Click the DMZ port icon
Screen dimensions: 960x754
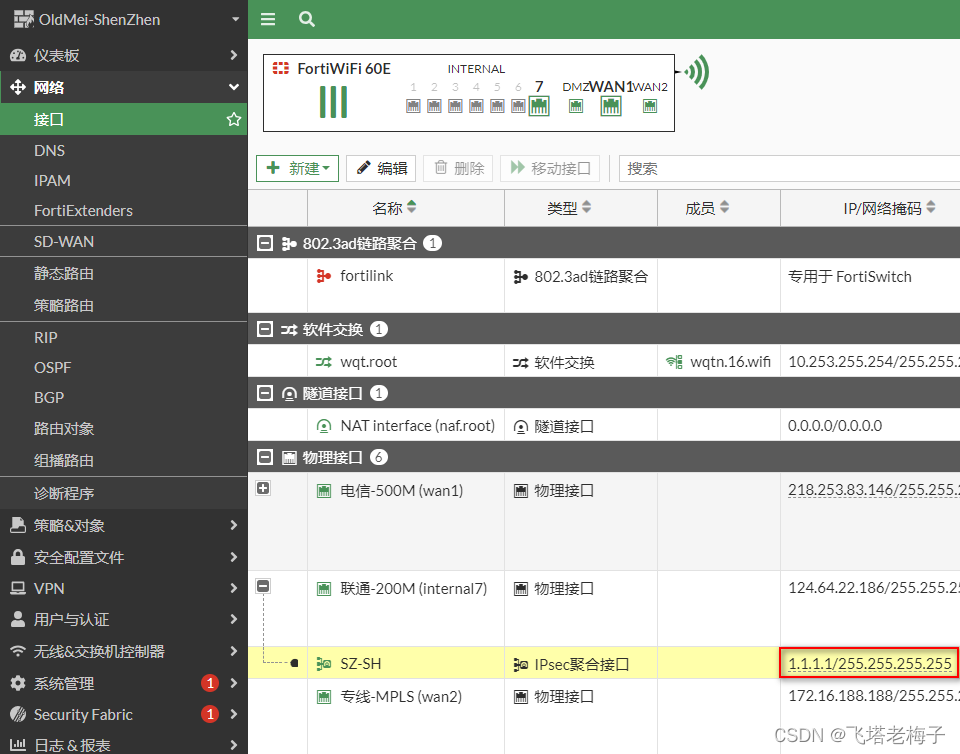tap(576, 106)
